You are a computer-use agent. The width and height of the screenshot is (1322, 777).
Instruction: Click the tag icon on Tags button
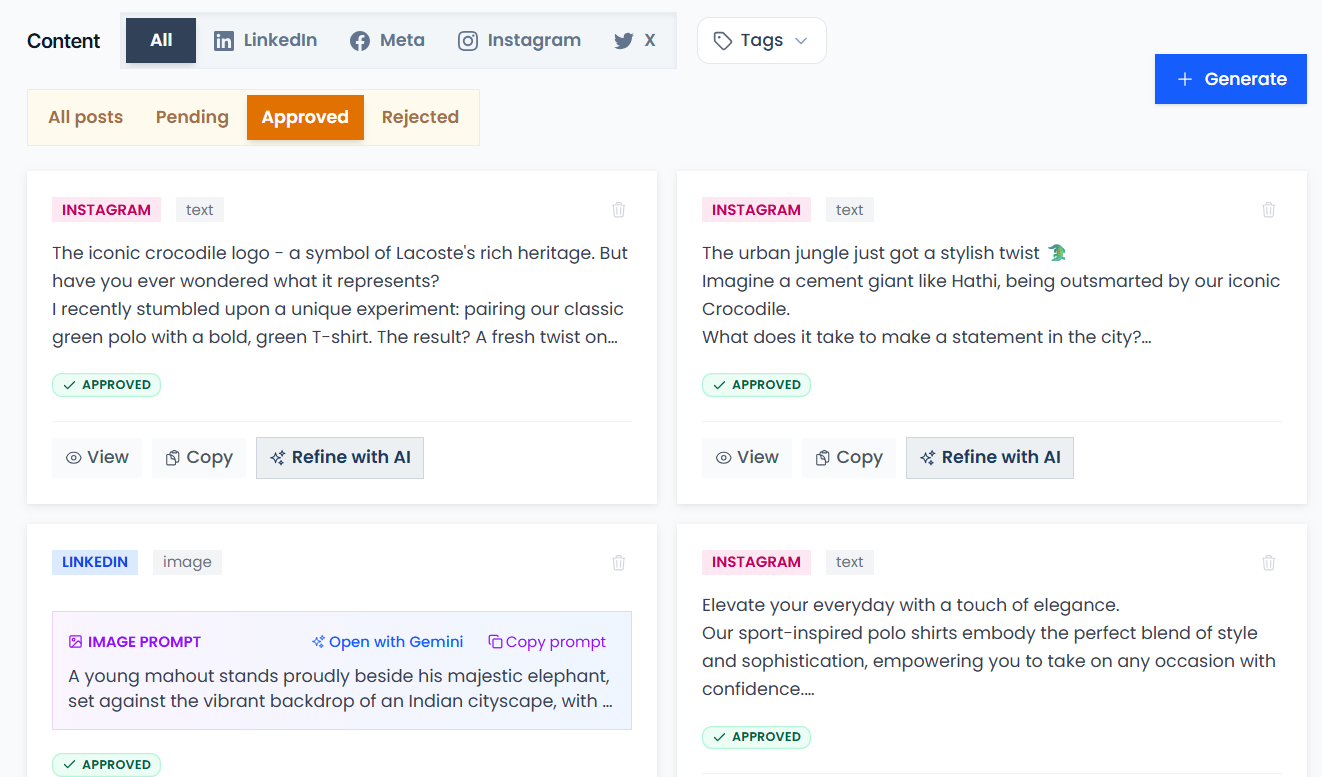723,41
